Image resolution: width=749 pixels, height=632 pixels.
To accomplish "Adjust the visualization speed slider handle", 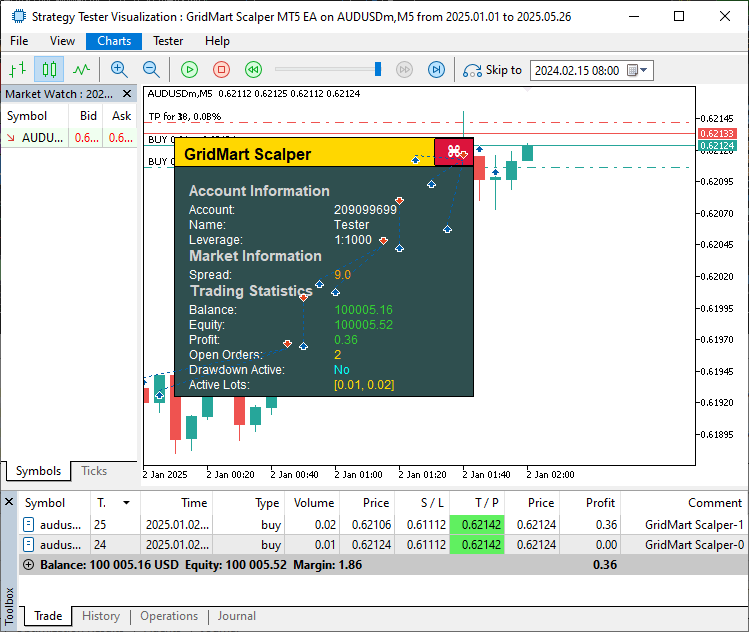I will 378,69.
